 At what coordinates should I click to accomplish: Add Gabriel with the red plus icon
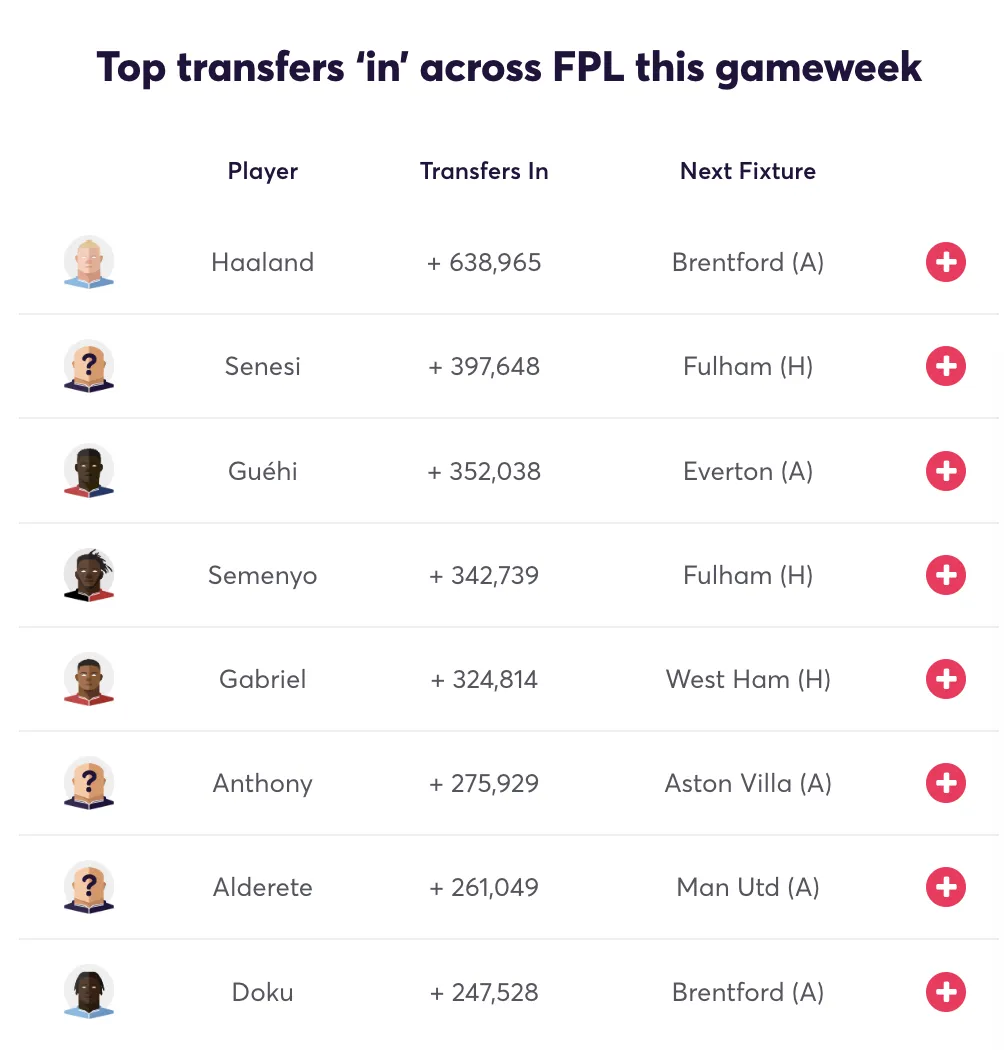click(x=945, y=679)
